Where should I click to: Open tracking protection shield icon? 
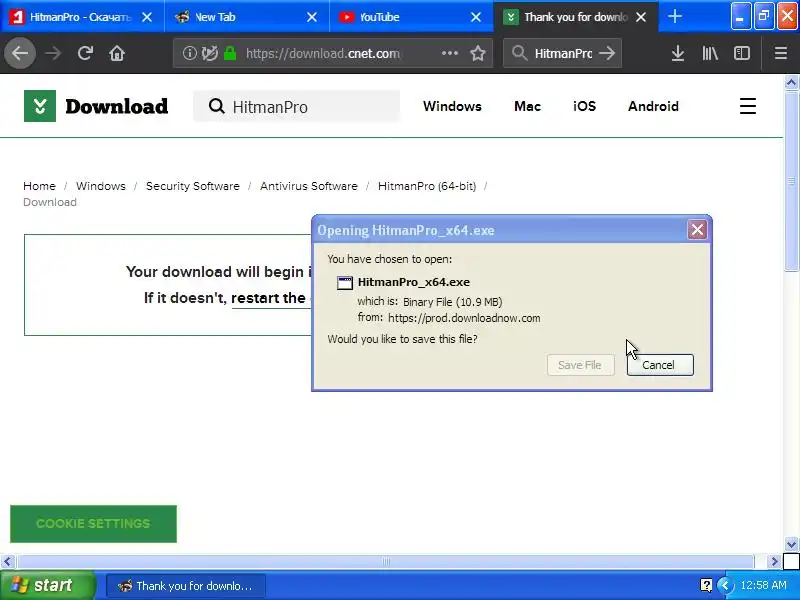pos(210,53)
